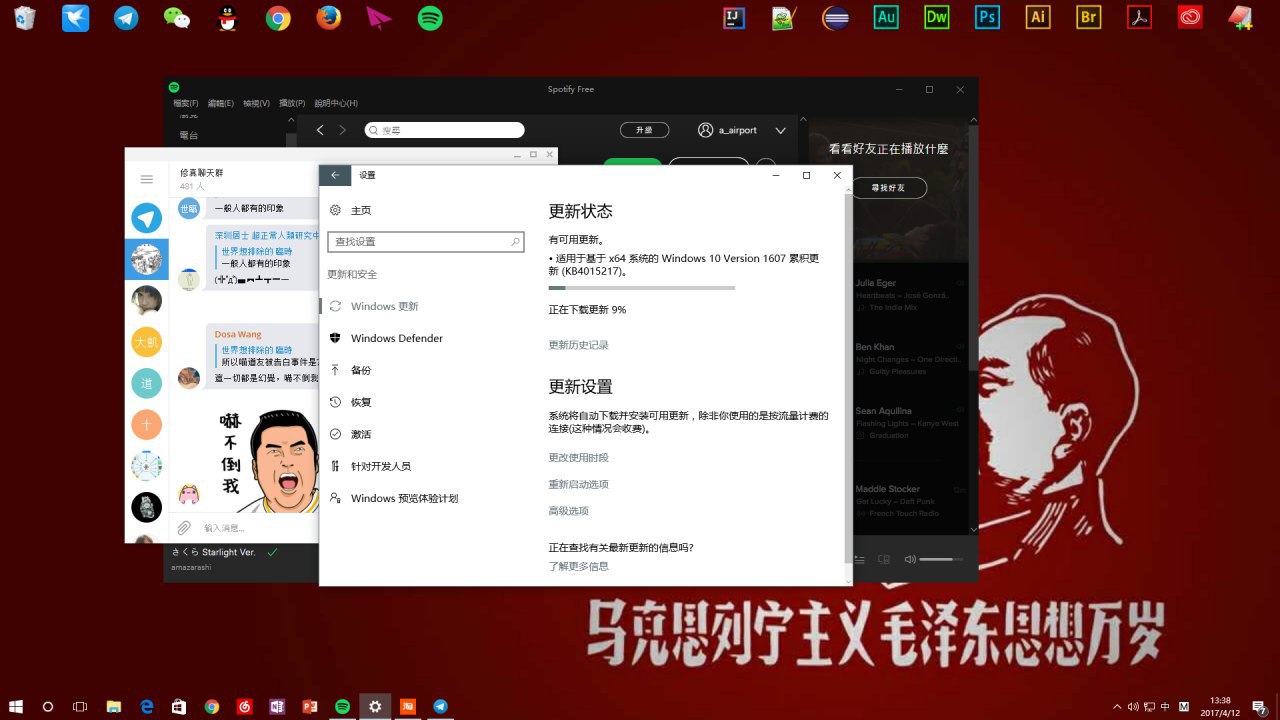Click the Spotify back navigation arrow

tap(320, 130)
